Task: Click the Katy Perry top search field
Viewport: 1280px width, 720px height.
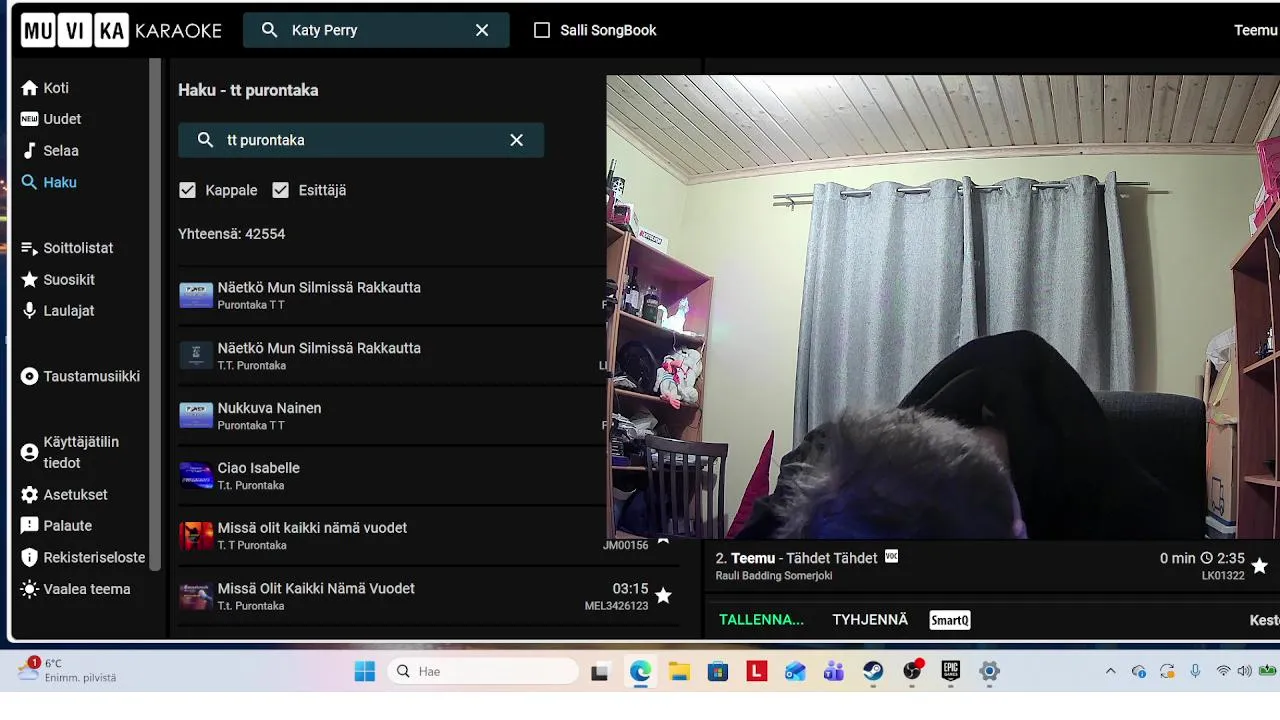Action: pyautogui.click(x=376, y=30)
